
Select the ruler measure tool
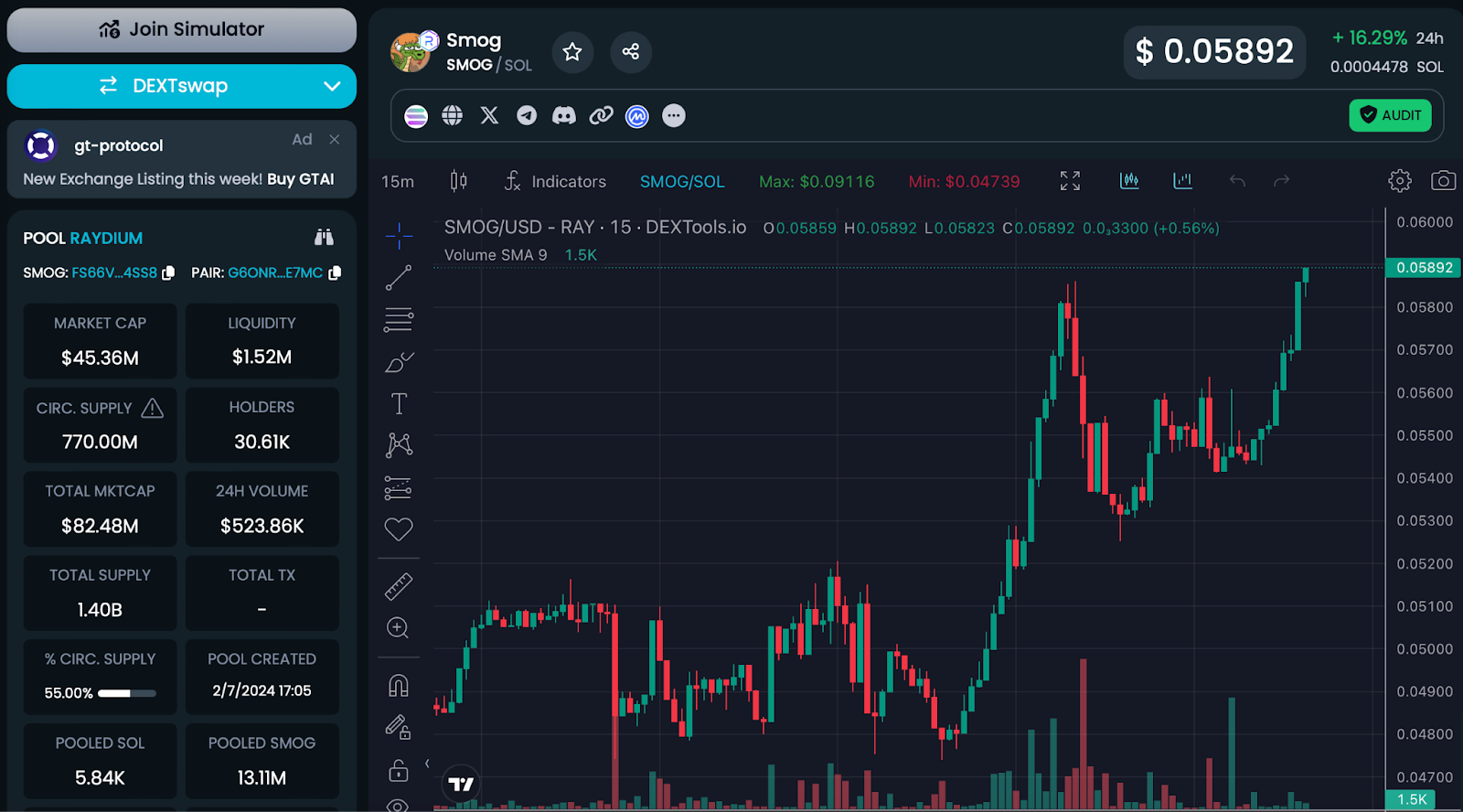399,586
